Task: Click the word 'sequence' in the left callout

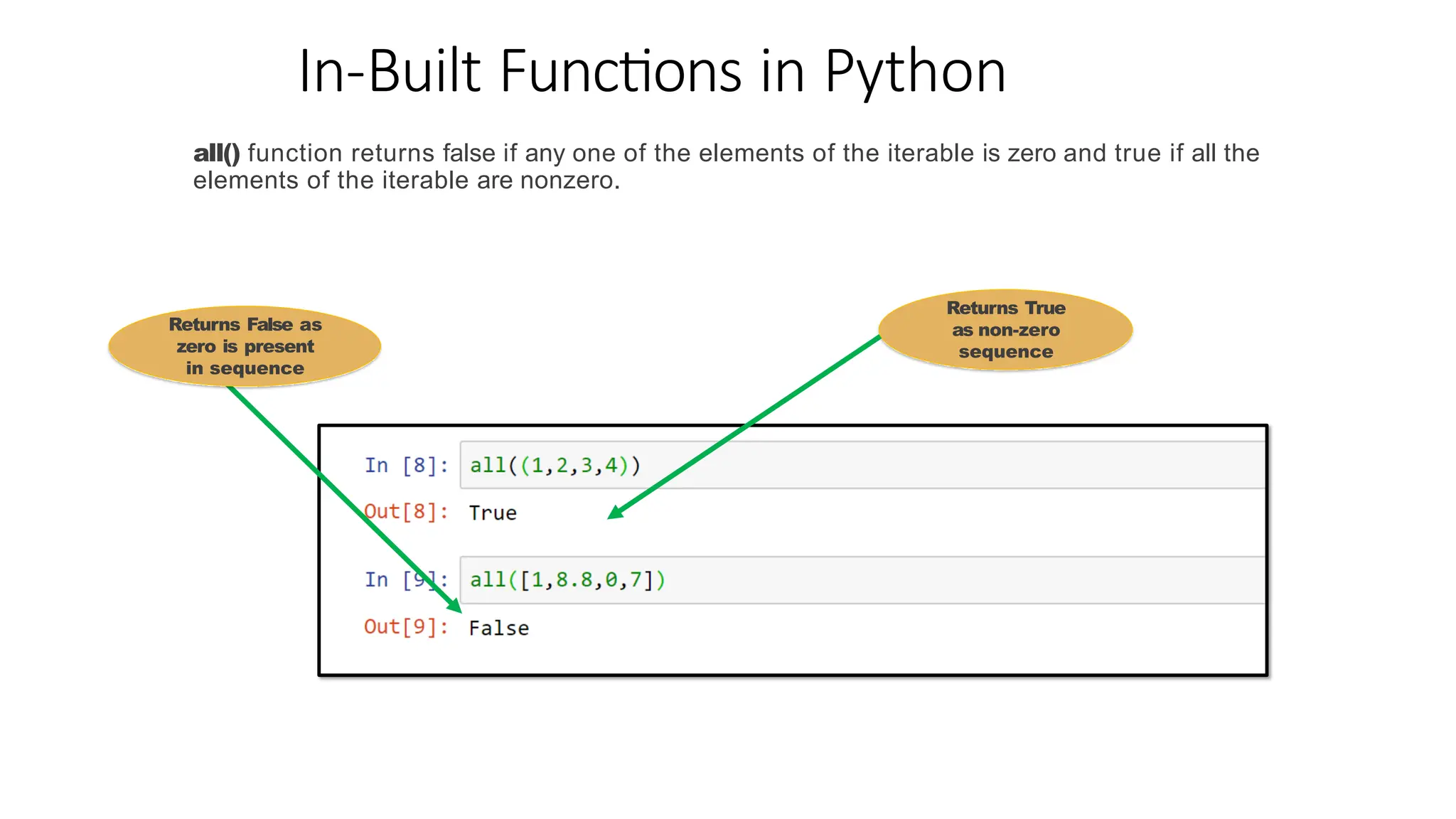Action: tap(256, 368)
